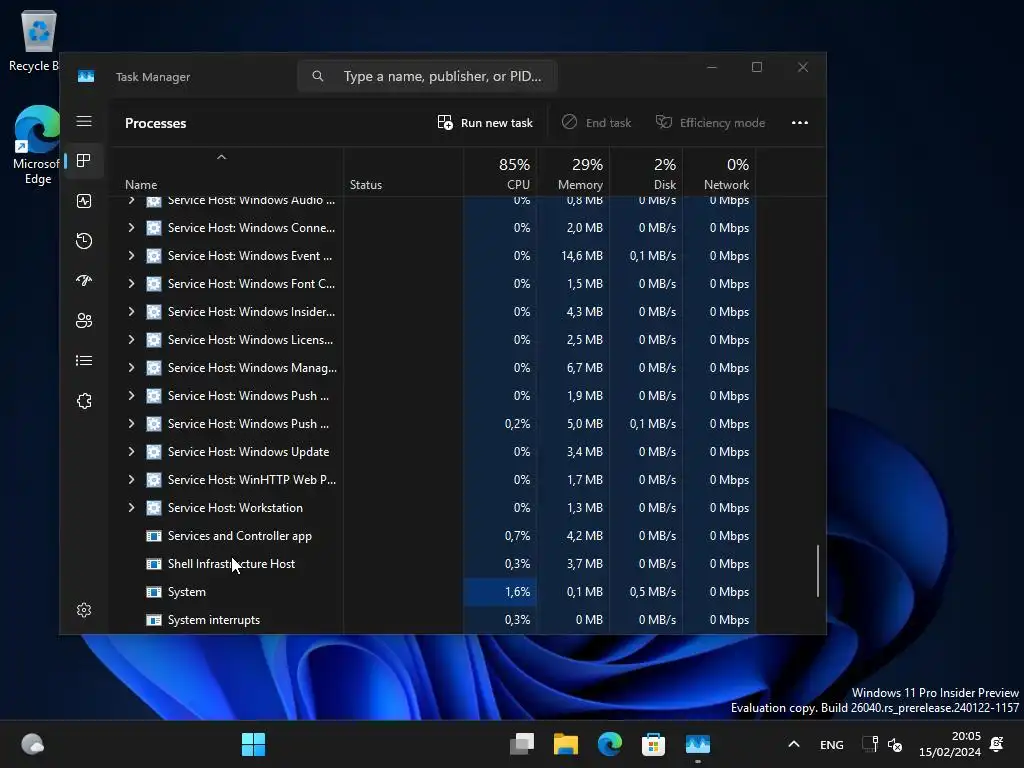Image resolution: width=1024 pixels, height=768 pixels.
Task: Open the Performance sidebar icon
Action: coord(84,201)
